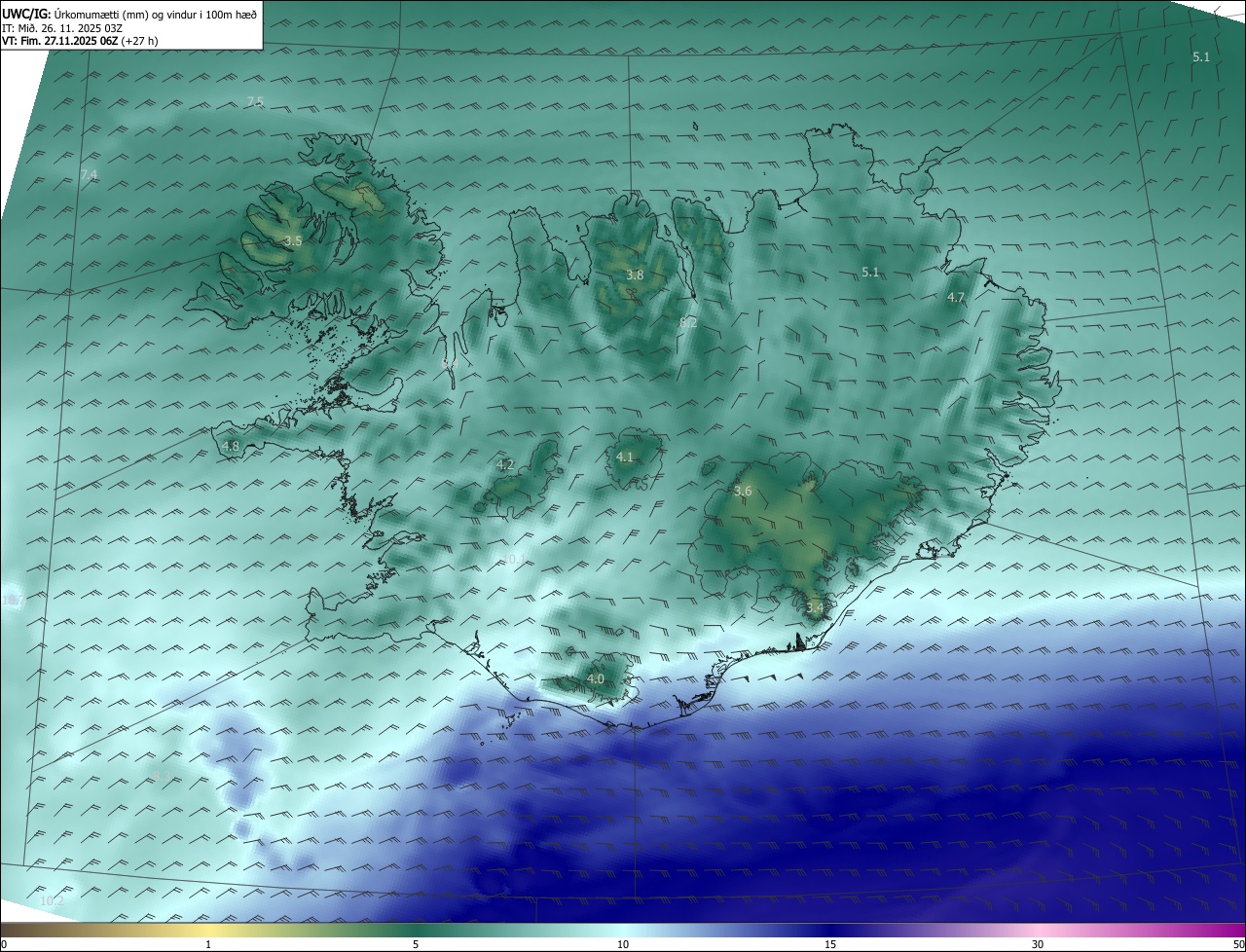The image size is (1246, 952).
Task: Click the 3.4 value label
Action: pyautogui.click(x=815, y=607)
